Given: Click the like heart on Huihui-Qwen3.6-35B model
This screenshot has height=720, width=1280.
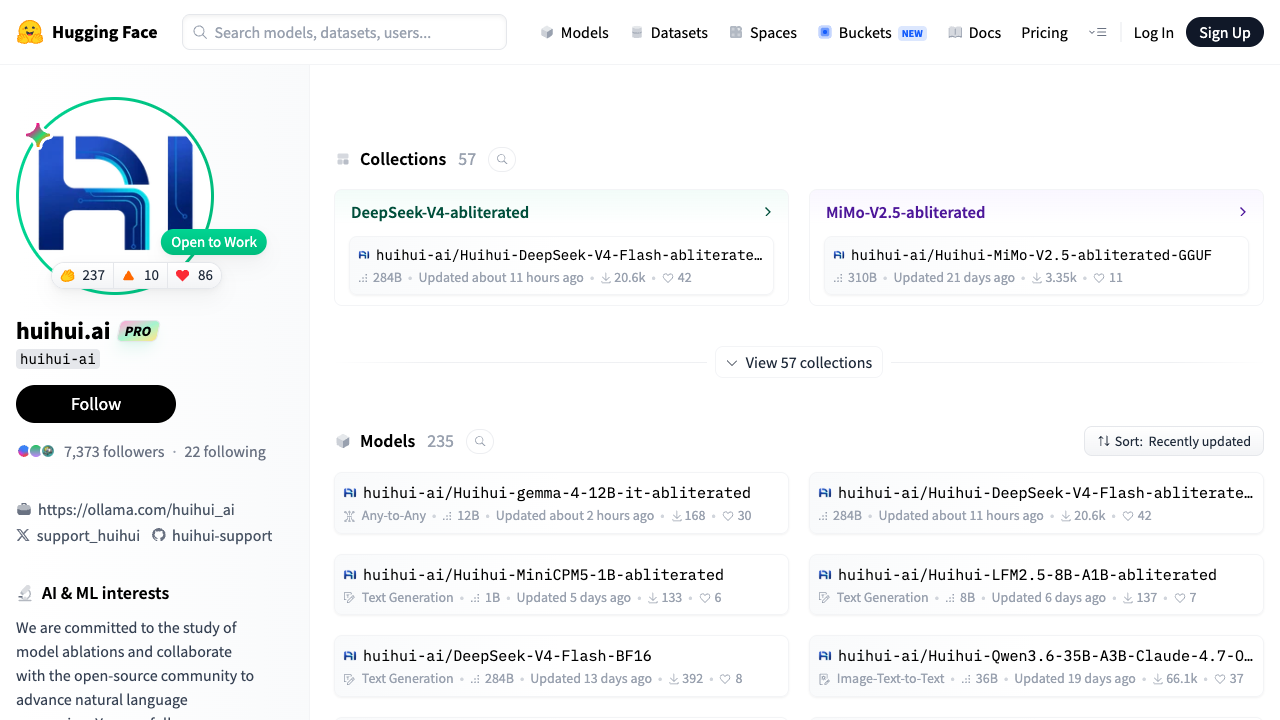Looking at the screenshot, I should pos(1222,679).
